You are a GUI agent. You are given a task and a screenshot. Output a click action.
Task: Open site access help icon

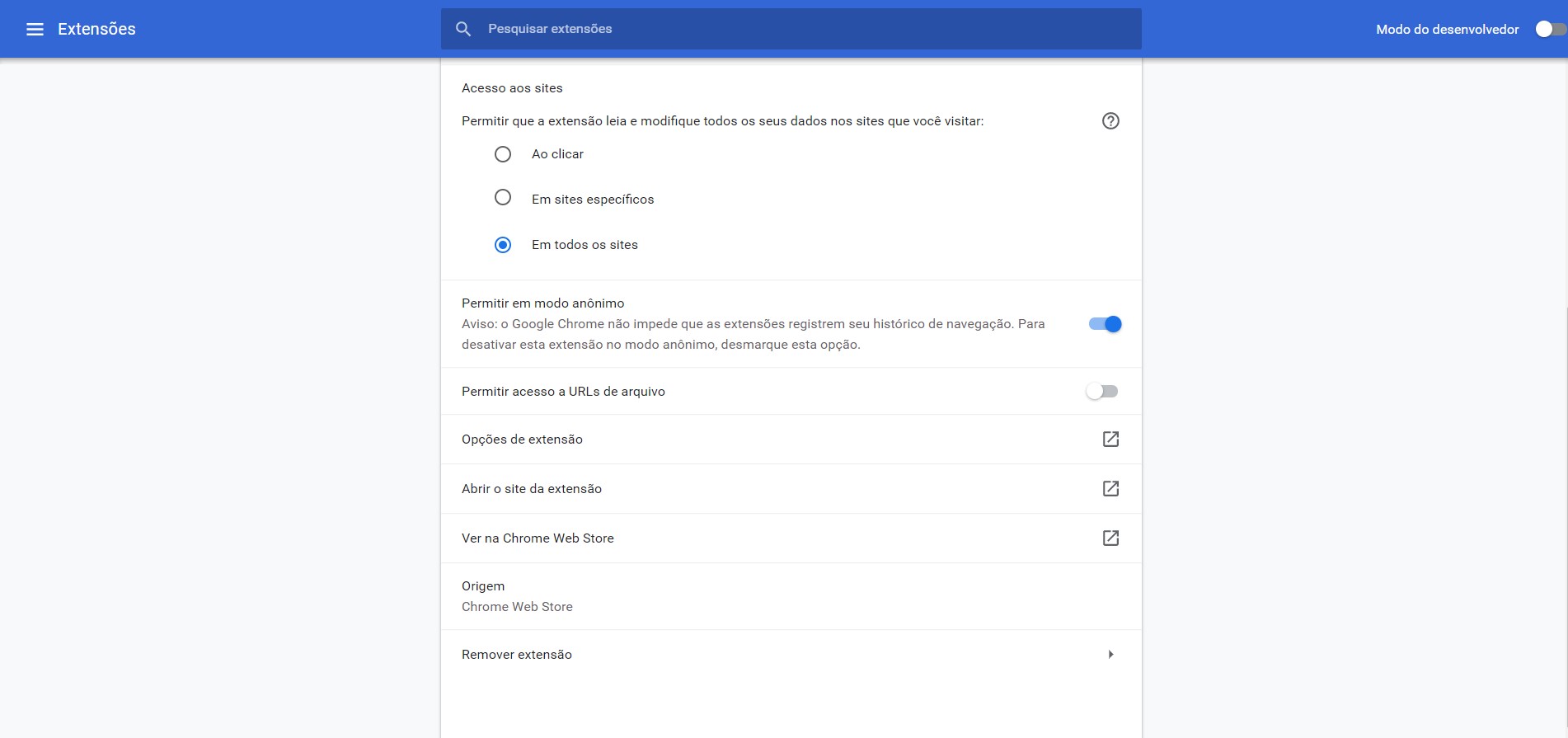[1110, 121]
